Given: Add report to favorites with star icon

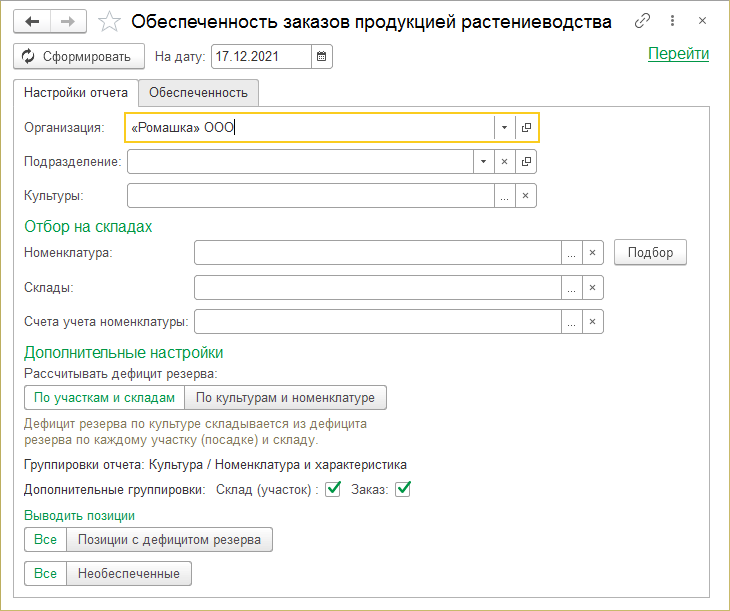Looking at the screenshot, I should tap(110, 21).
